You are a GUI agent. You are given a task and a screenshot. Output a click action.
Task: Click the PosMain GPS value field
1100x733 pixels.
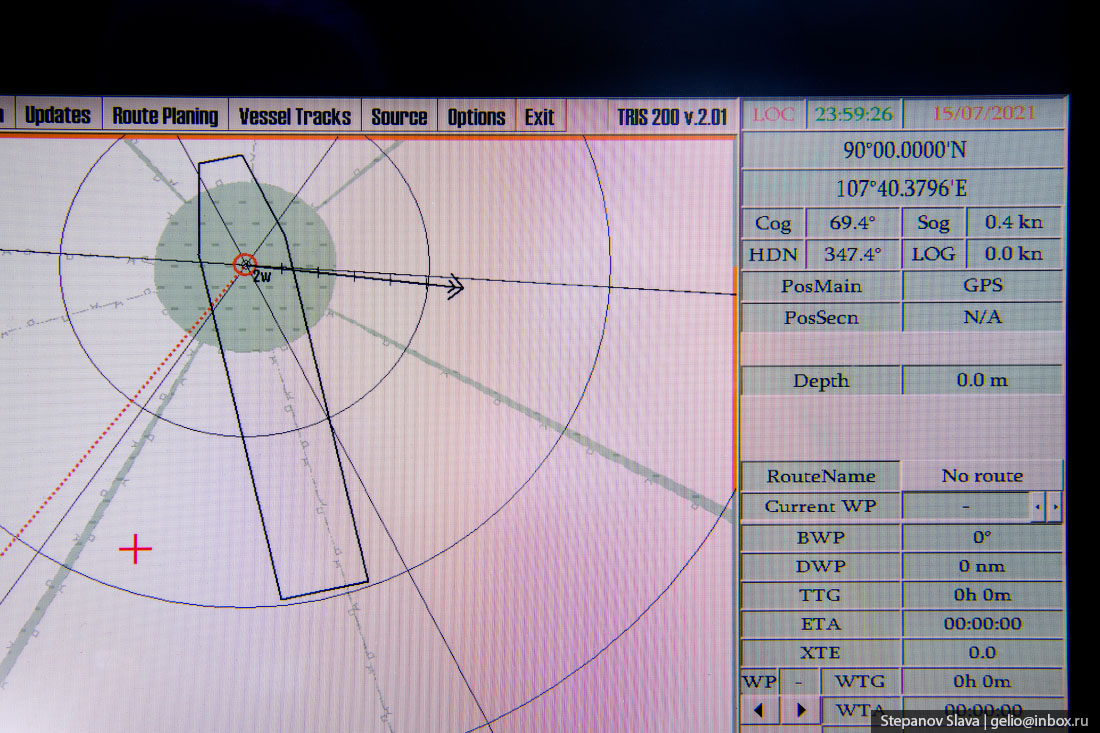[982, 286]
